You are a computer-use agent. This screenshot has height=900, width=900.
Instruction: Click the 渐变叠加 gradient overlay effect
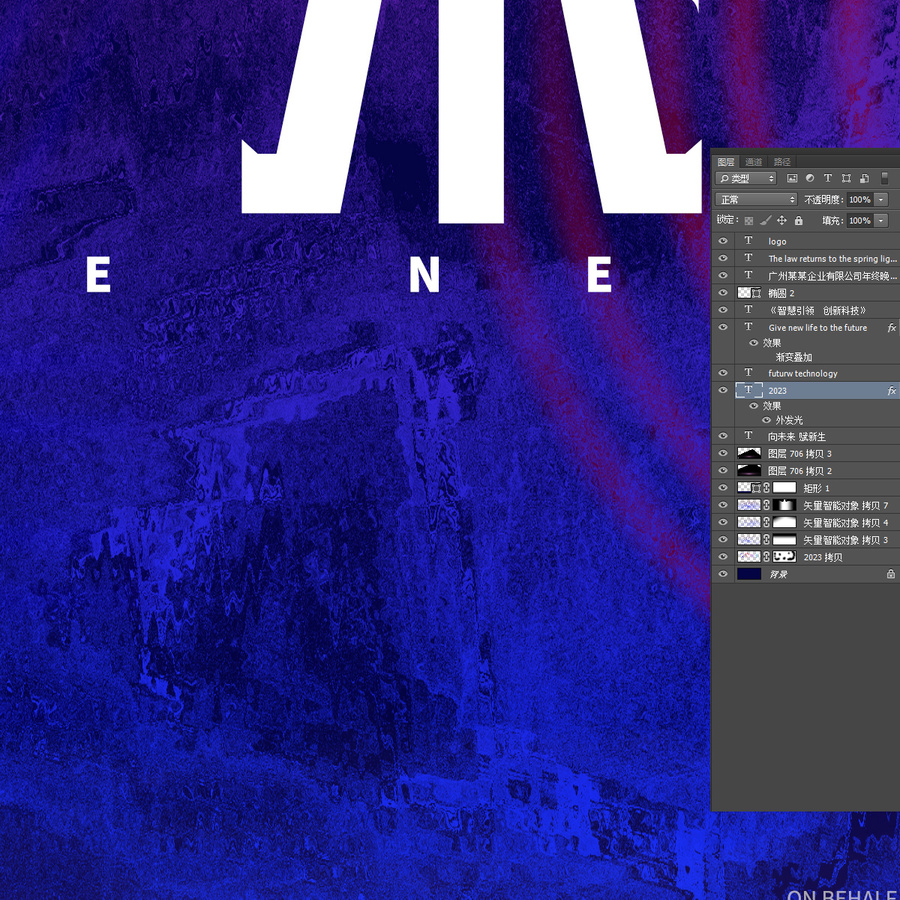click(794, 357)
